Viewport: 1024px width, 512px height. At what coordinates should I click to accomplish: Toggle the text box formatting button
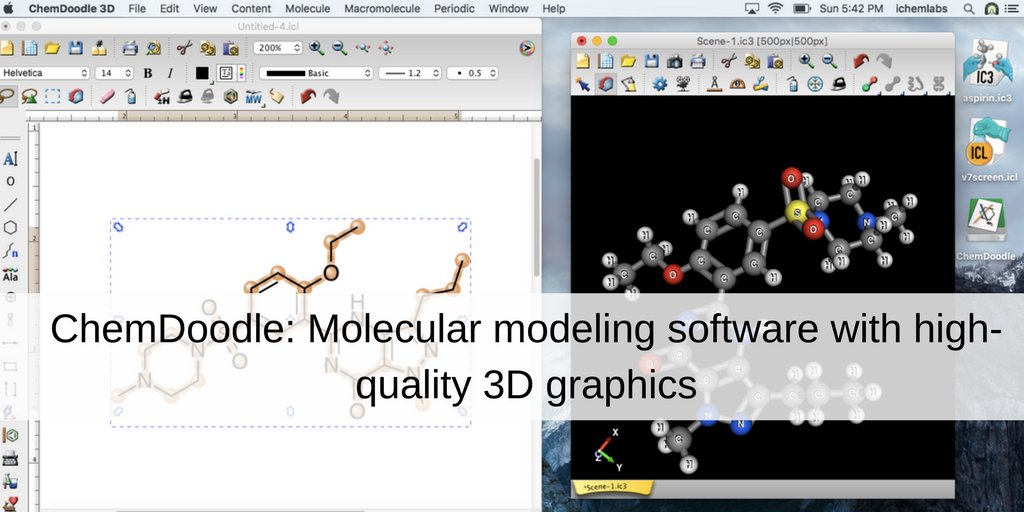tap(225, 73)
